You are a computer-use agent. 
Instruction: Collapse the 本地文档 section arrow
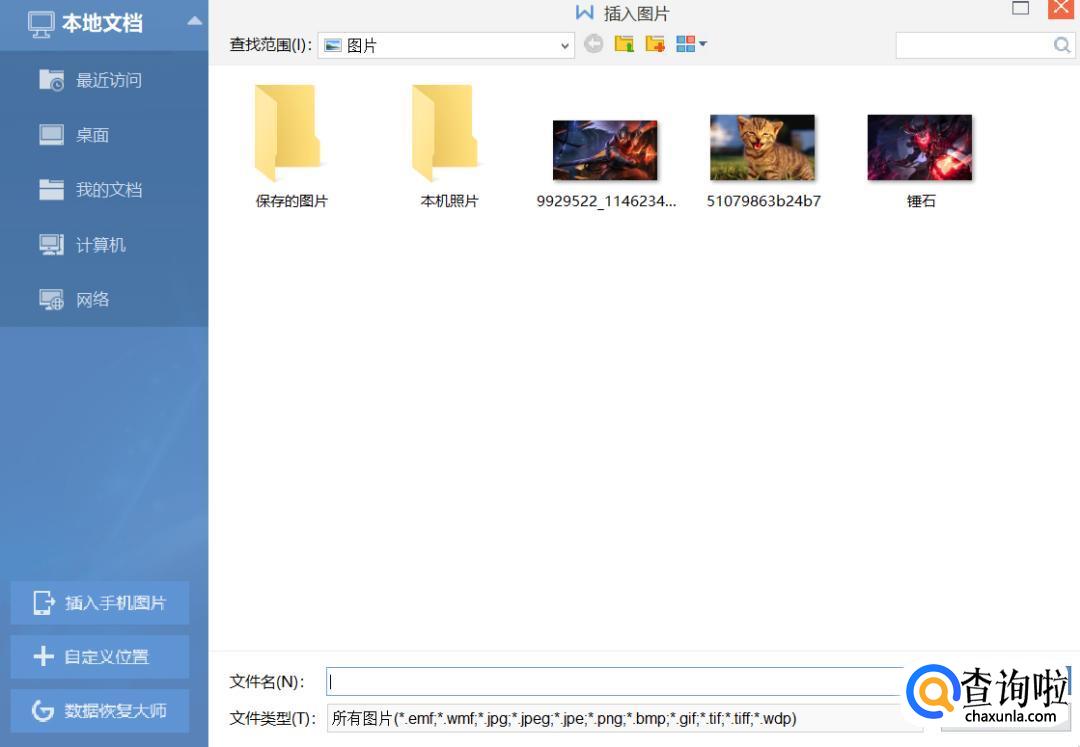(x=195, y=21)
